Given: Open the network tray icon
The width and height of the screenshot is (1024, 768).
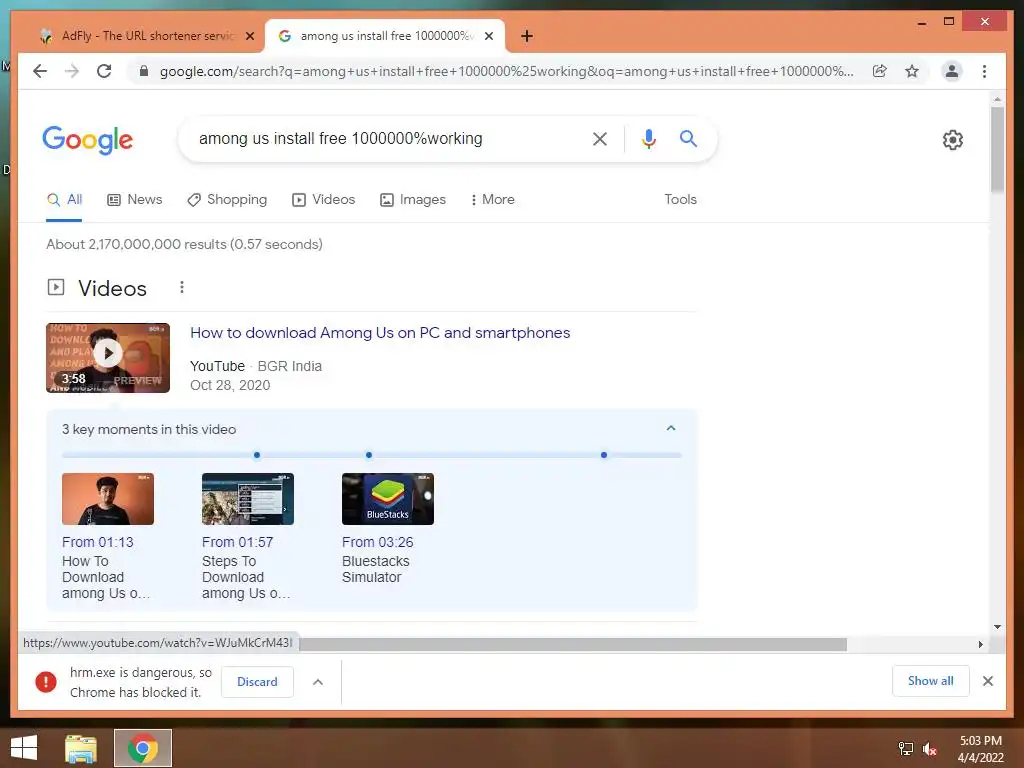Looking at the screenshot, I should 906,749.
